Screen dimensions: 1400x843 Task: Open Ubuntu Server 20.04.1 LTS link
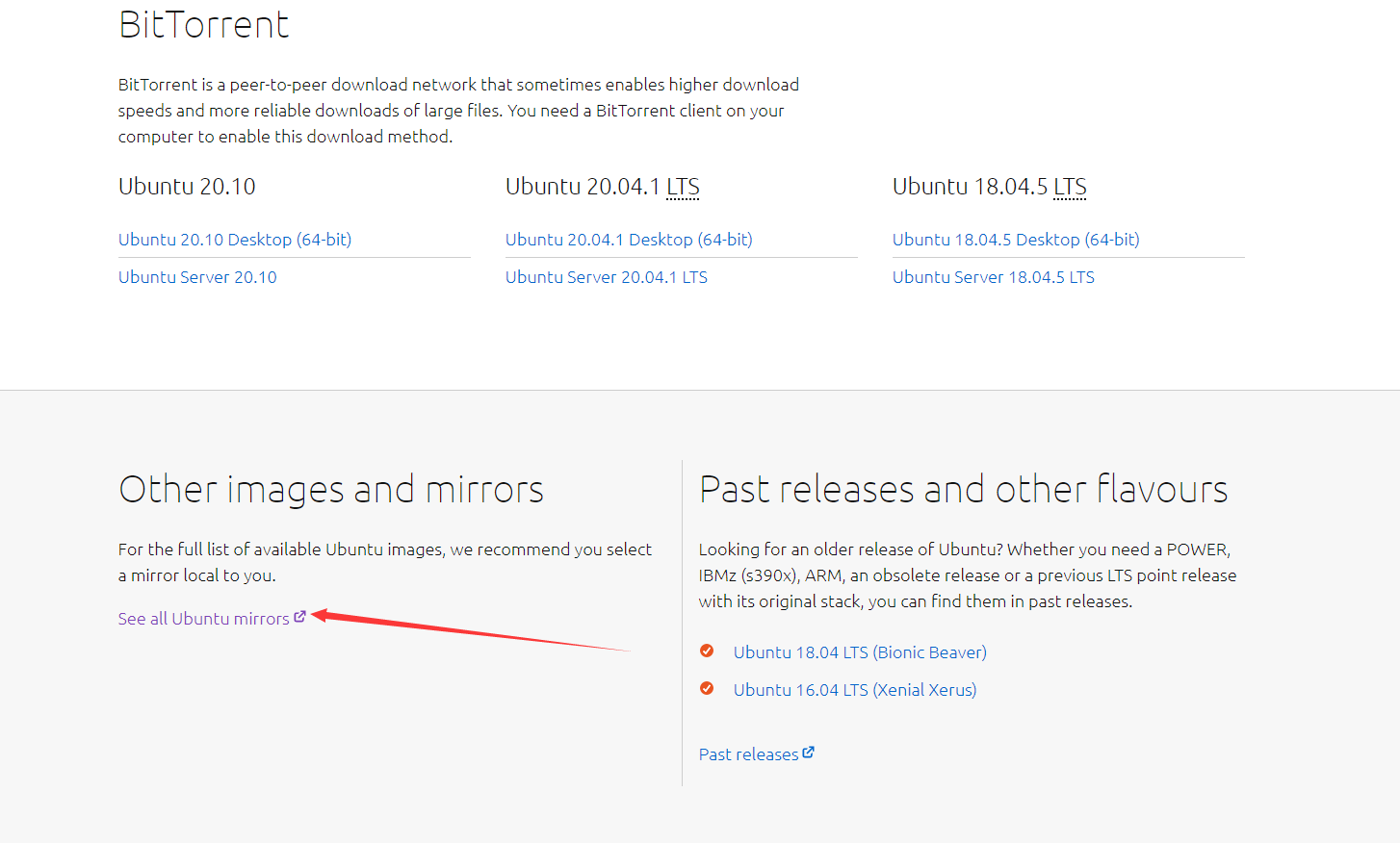pyautogui.click(x=607, y=277)
